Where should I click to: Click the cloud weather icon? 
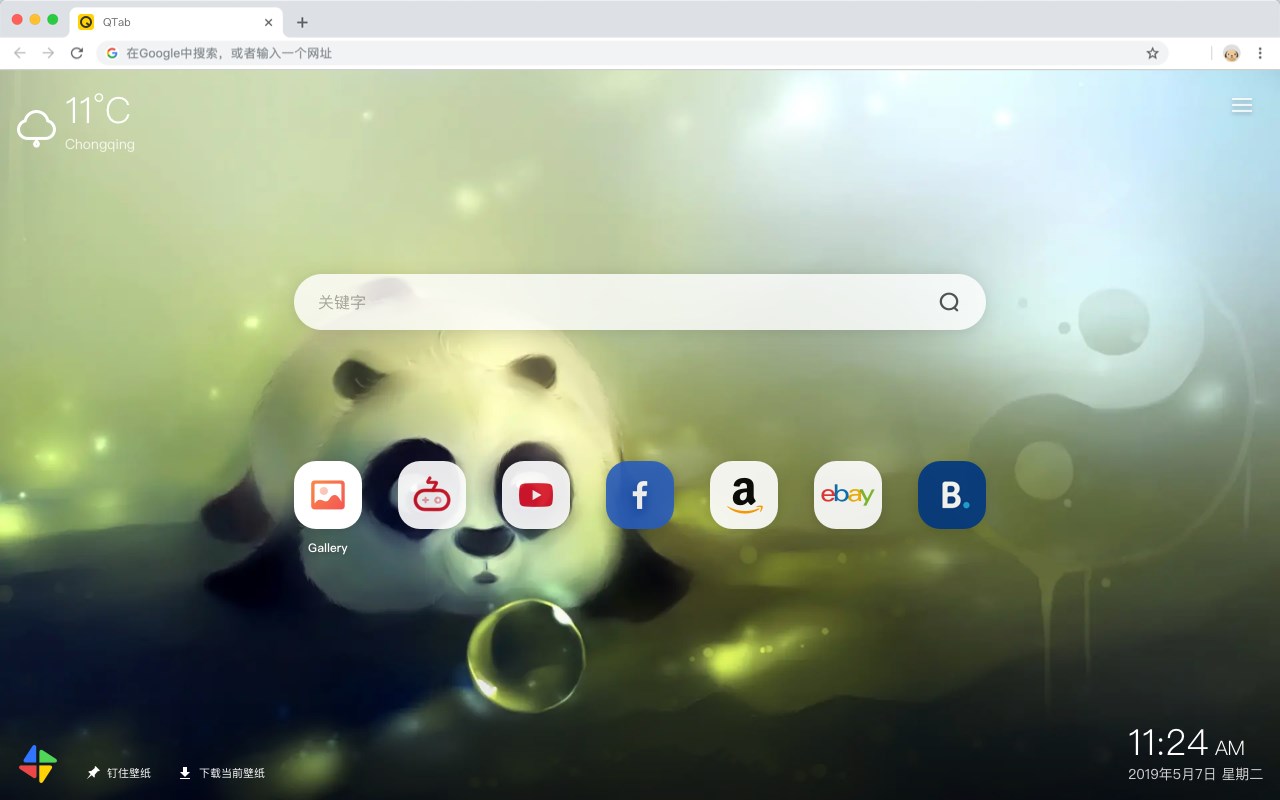37,129
